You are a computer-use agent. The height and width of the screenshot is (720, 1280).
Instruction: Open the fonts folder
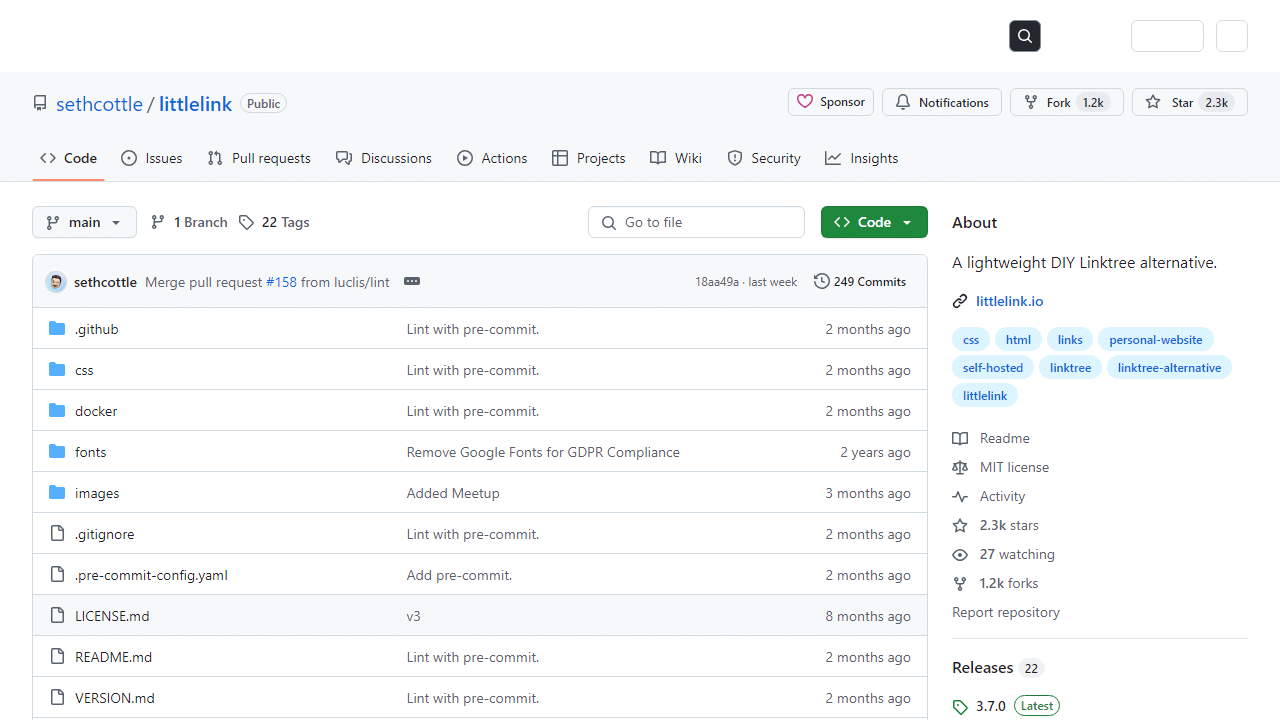point(90,452)
